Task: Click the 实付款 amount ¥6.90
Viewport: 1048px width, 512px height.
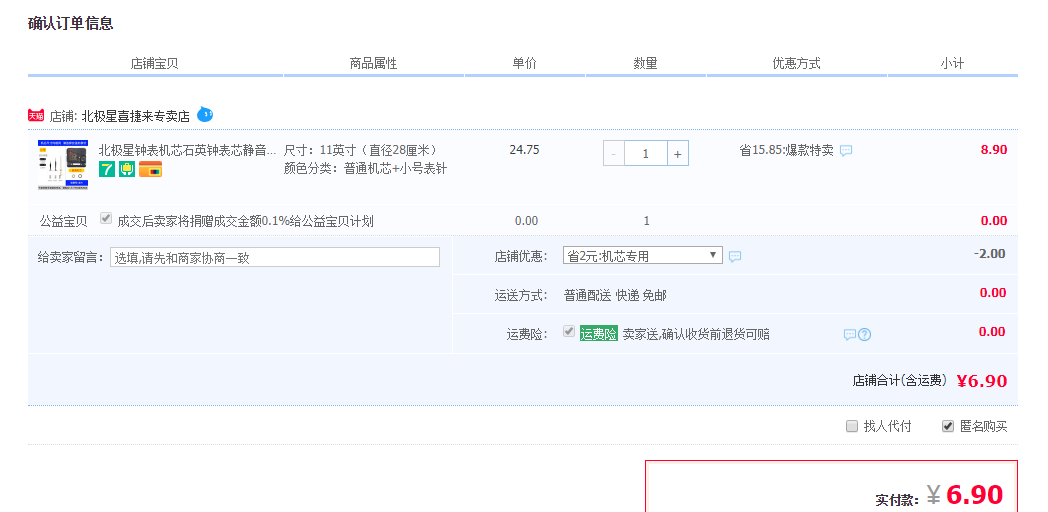Action: pyautogui.click(x=965, y=495)
